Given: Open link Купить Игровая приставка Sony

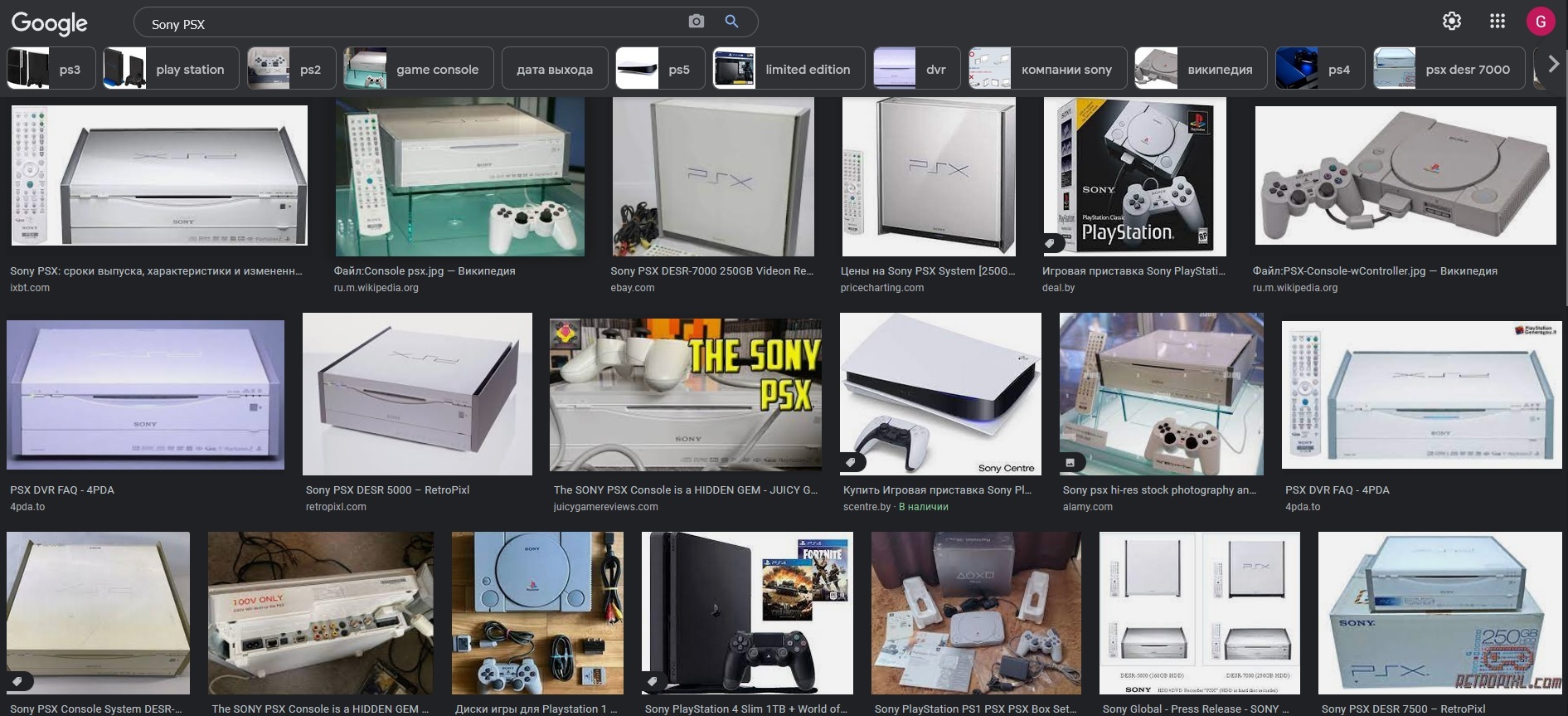Looking at the screenshot, I should (x=937, y=490).
